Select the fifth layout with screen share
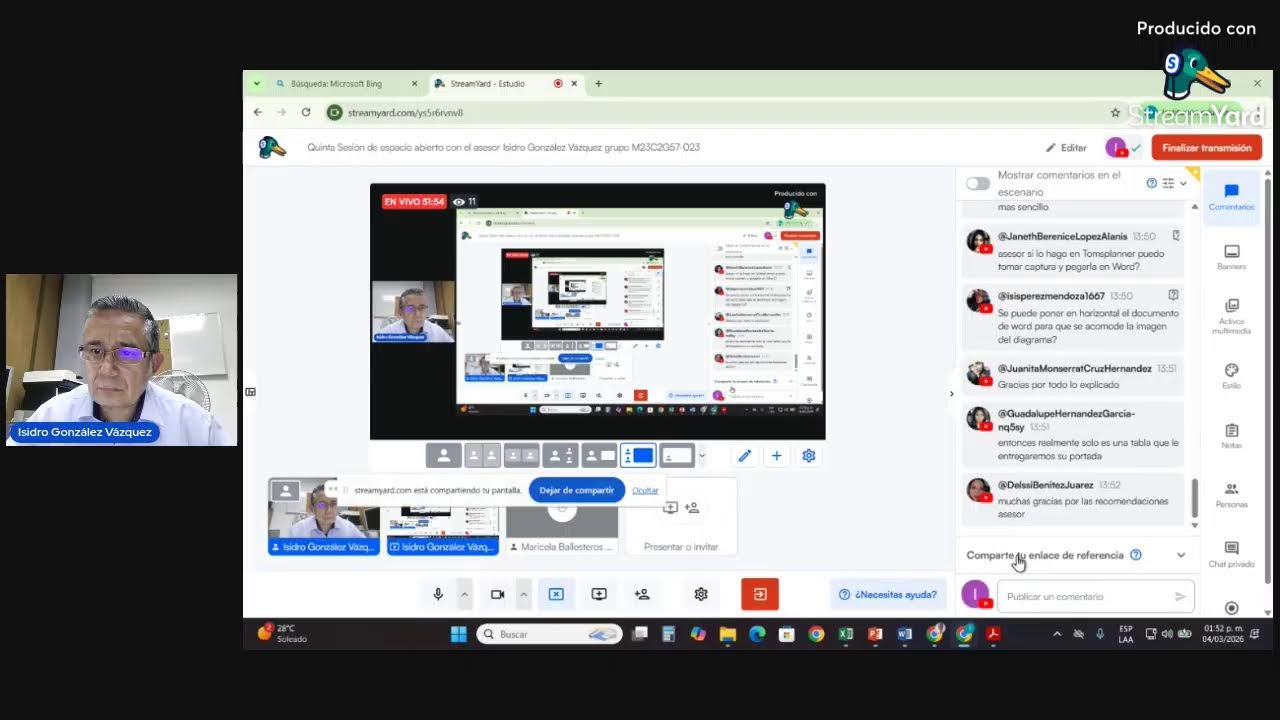 coord(599,456)
